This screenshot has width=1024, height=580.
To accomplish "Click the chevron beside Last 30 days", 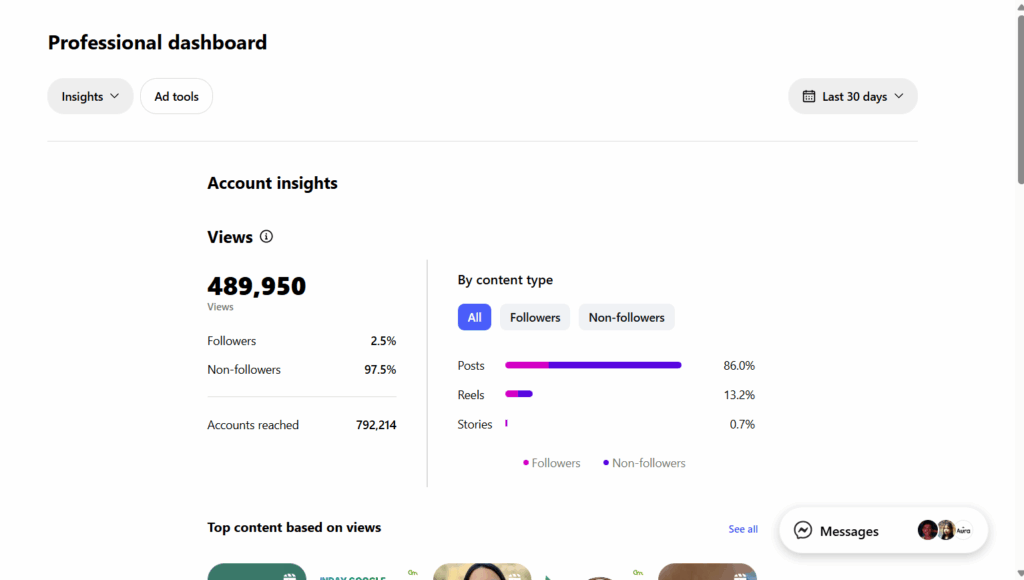I will 899,97.
